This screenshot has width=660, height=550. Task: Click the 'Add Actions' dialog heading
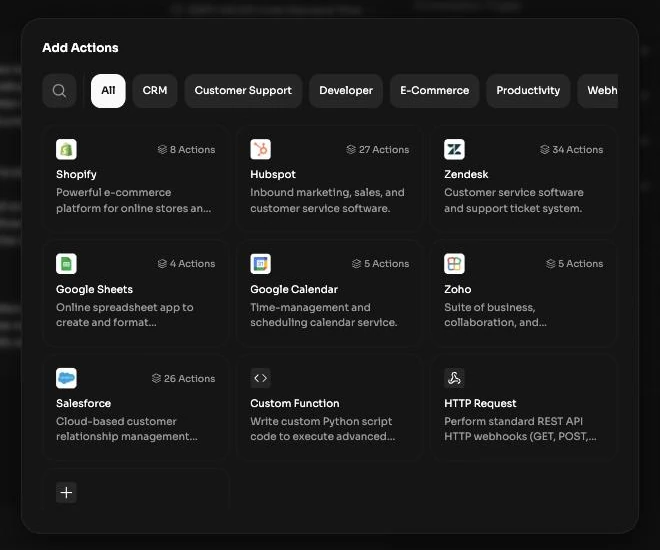80,48
